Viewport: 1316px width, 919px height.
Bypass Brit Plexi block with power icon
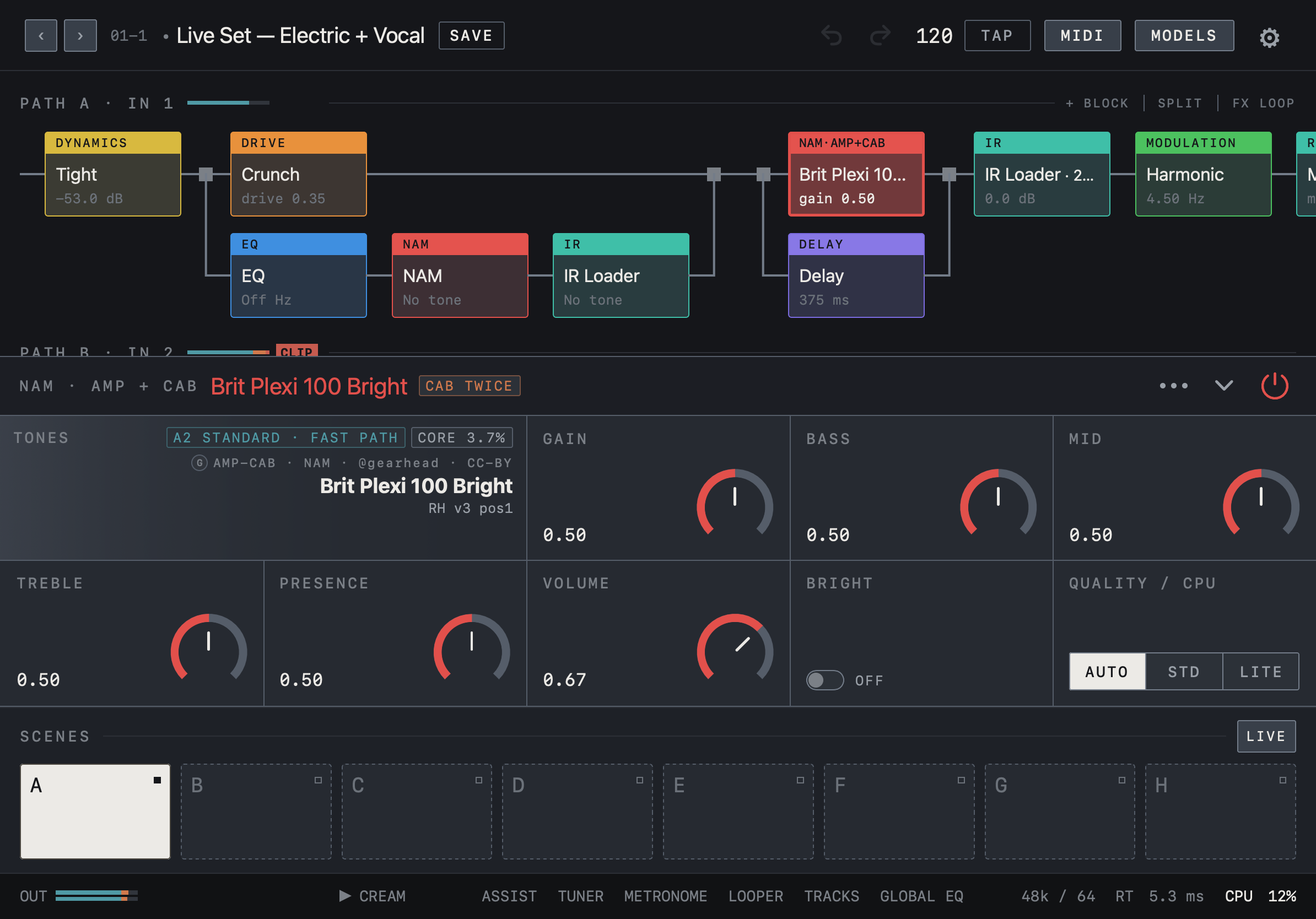(1275, 386)
